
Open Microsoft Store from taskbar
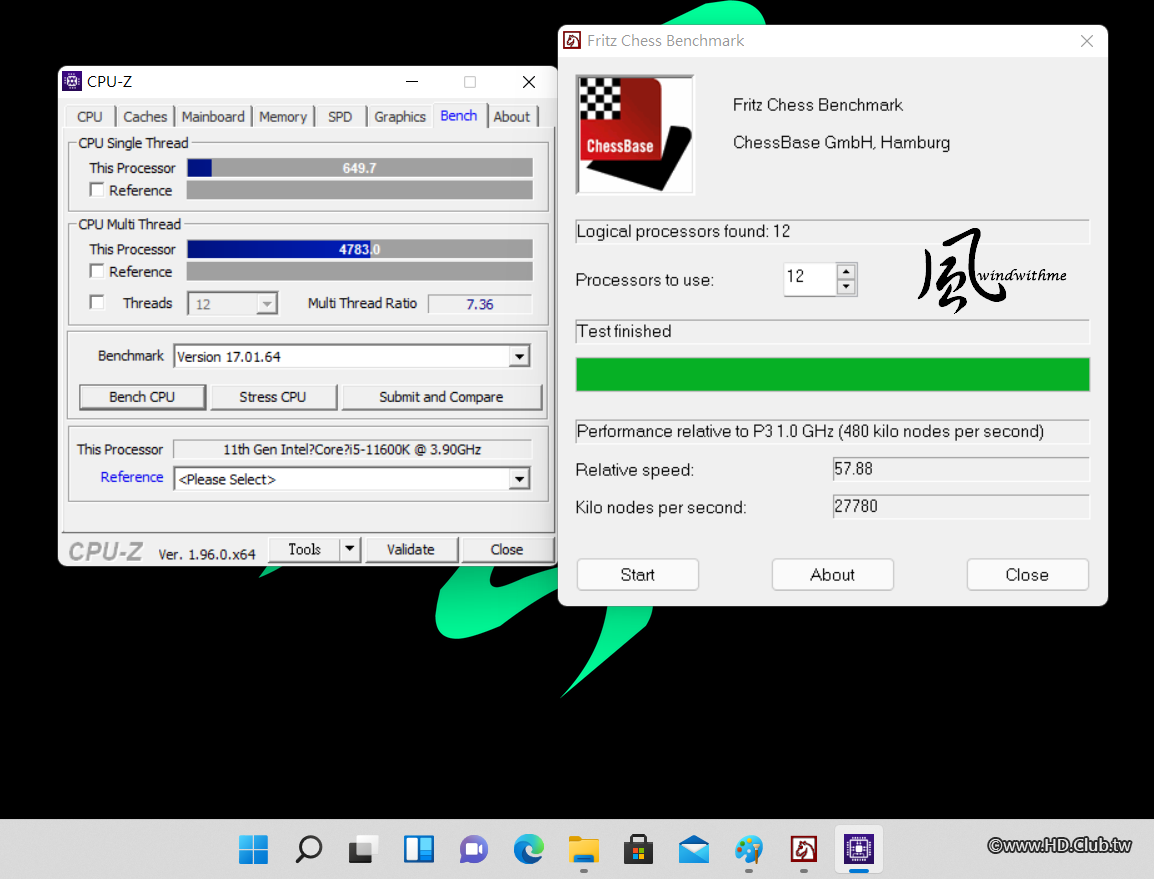[x=638, y=849]
